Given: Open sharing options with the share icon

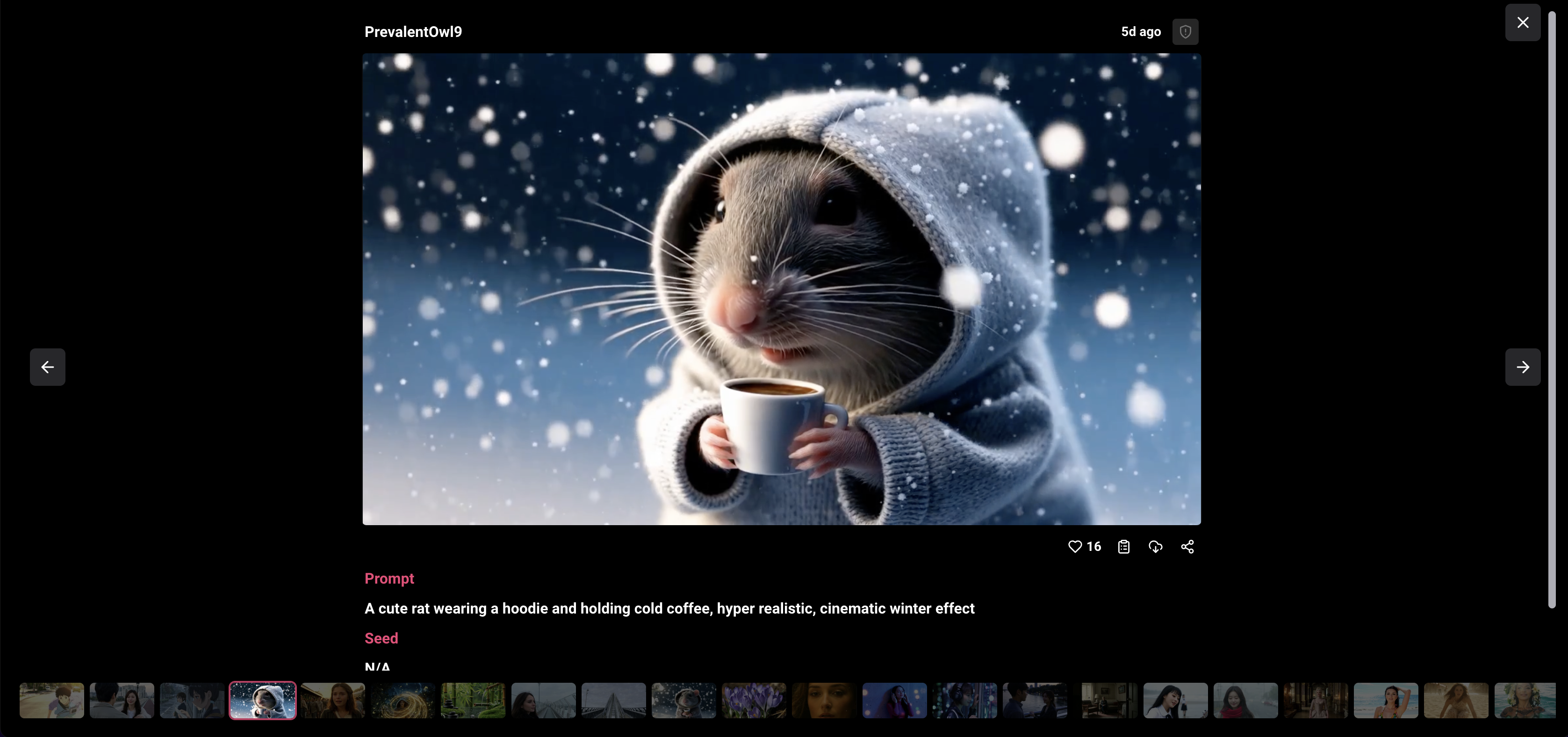Looking at the screenshot, I should [x=1187, y=546].
